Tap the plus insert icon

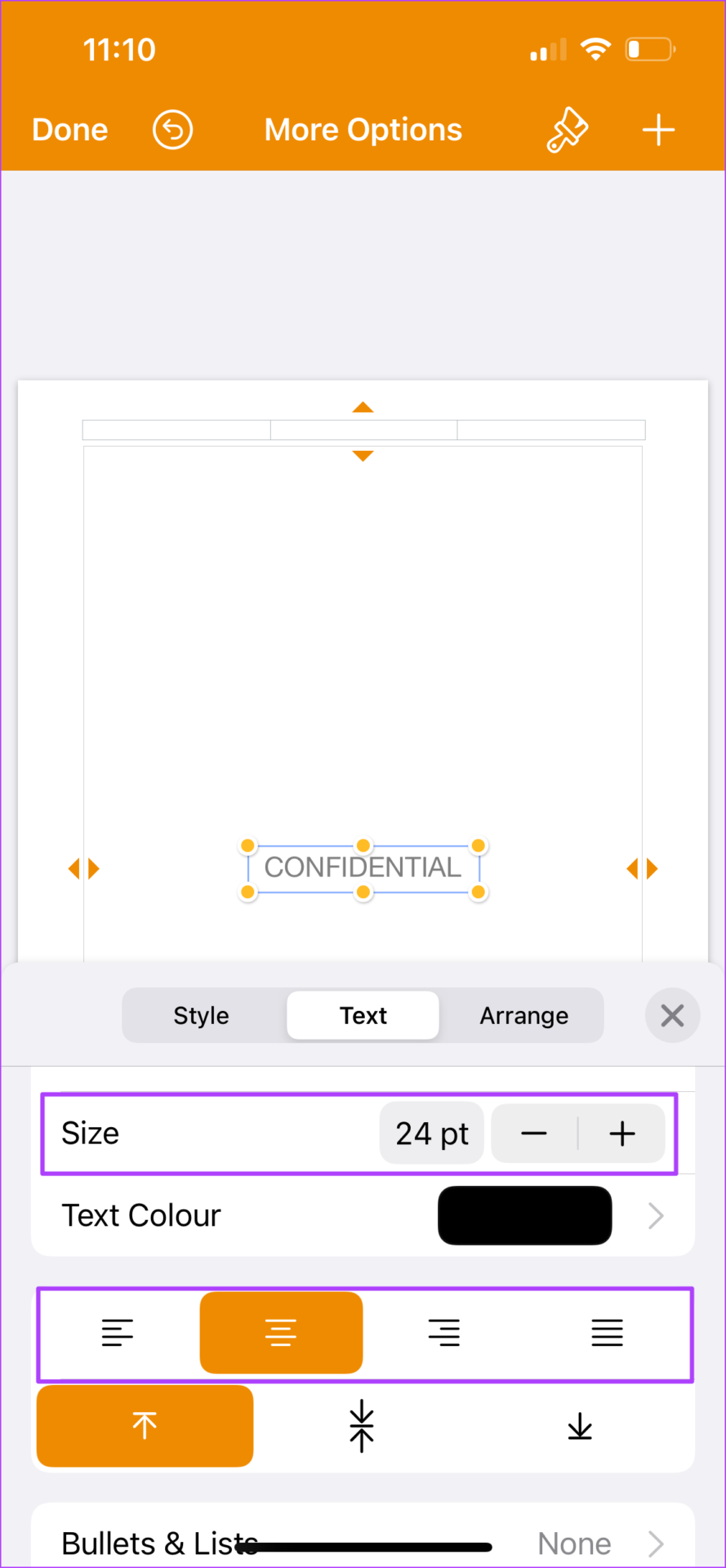tap(658, 130)
